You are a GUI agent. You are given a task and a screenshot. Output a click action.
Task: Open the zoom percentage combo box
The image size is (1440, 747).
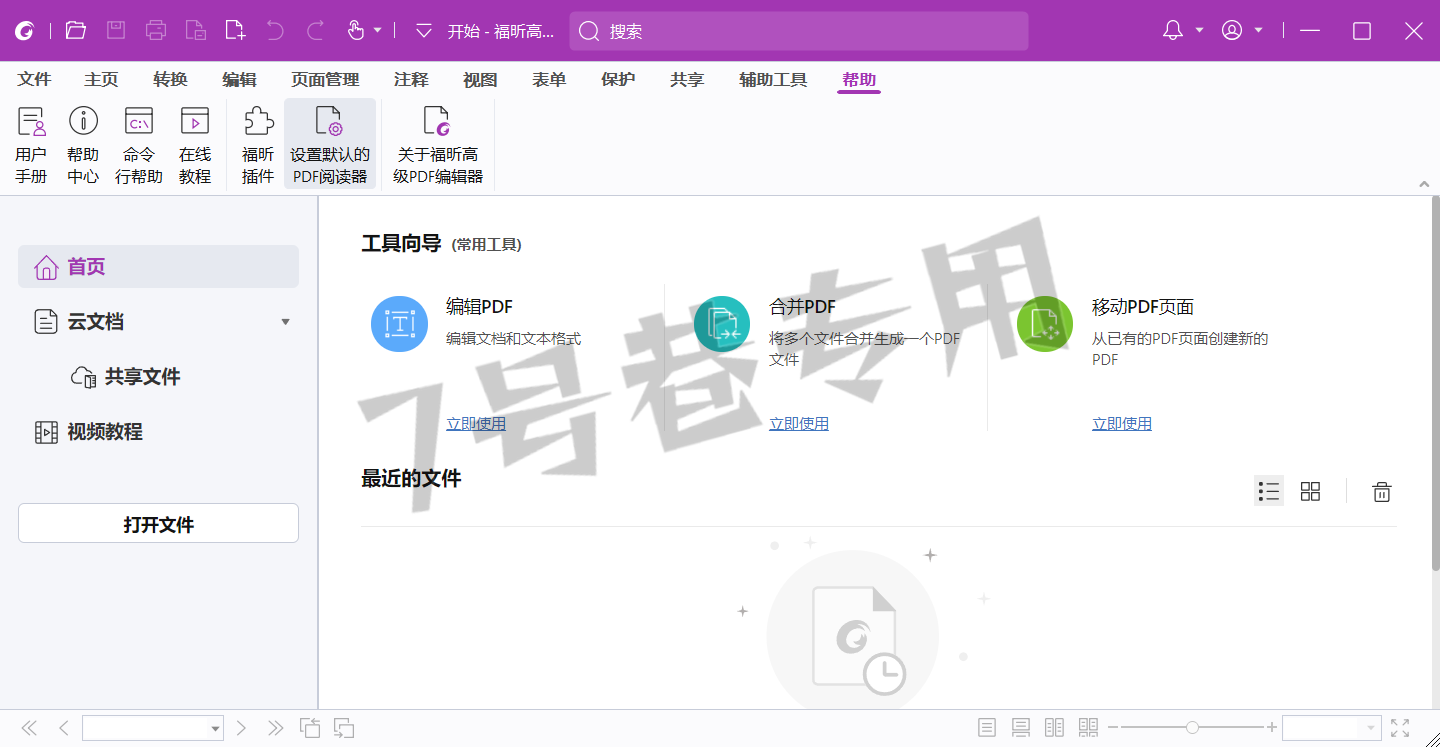pos(1331,728)
